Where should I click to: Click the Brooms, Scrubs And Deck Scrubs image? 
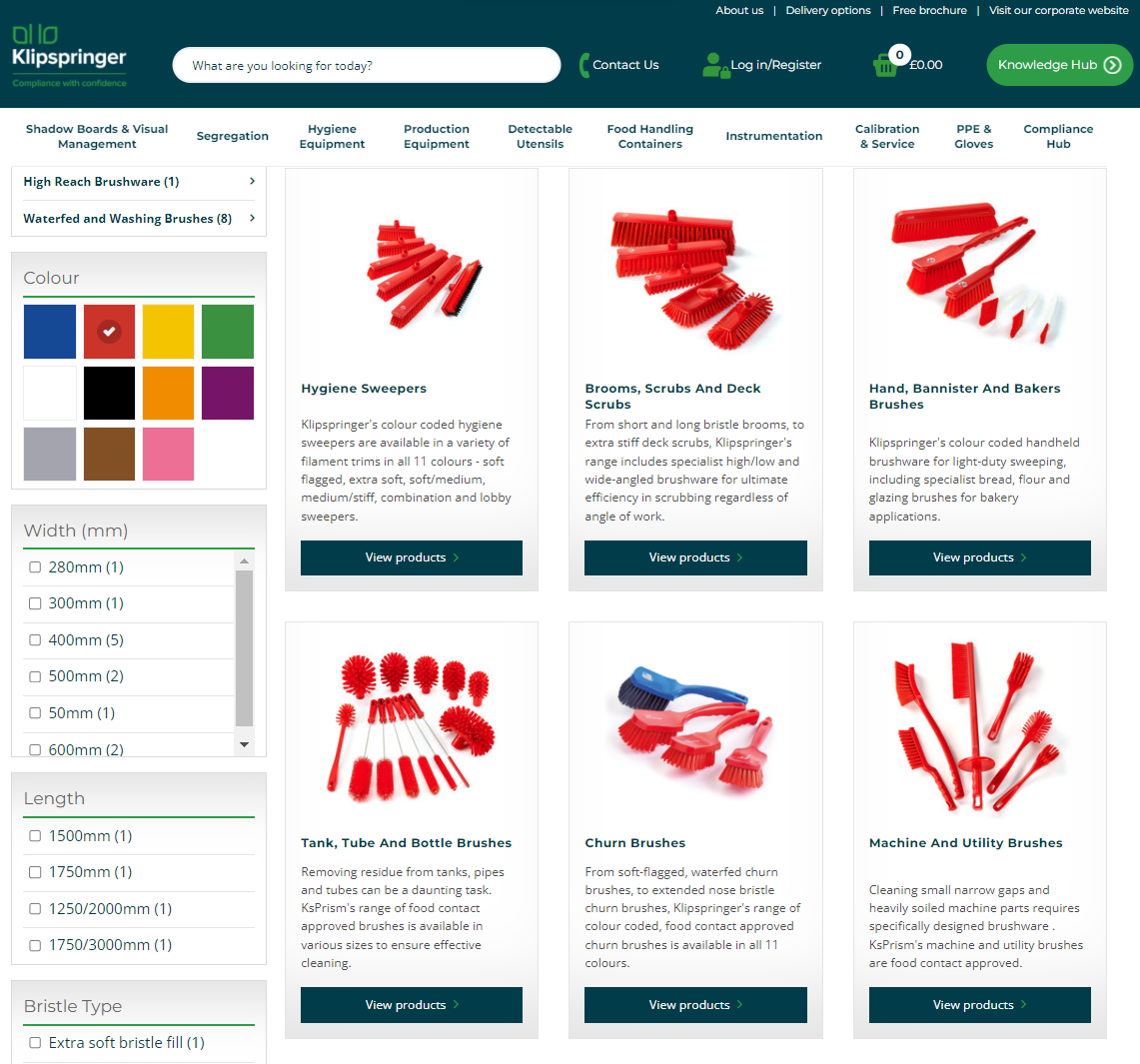[x=693, y=279]
